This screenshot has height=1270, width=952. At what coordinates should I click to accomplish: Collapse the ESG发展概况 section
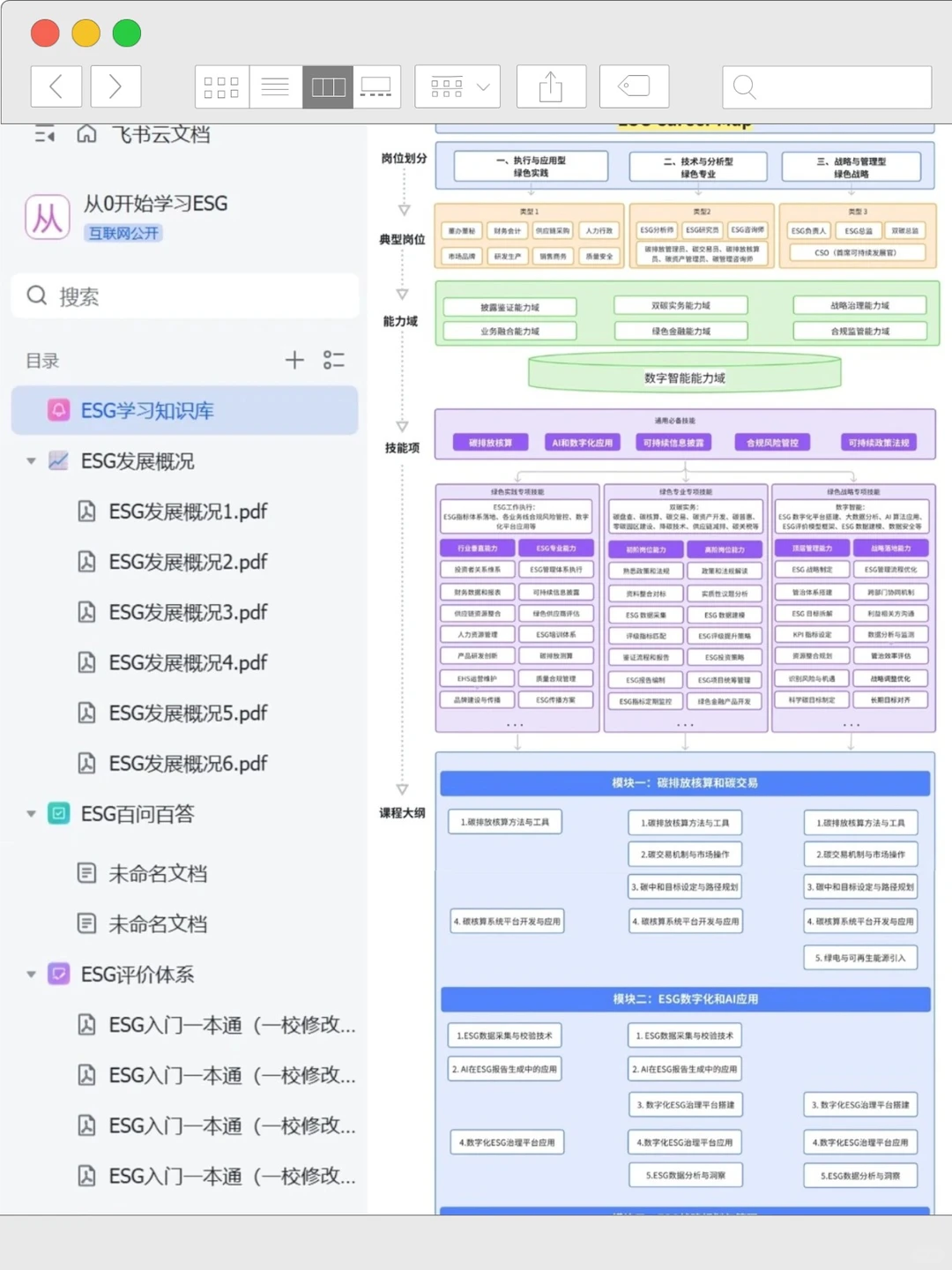[x=31, y=460]
